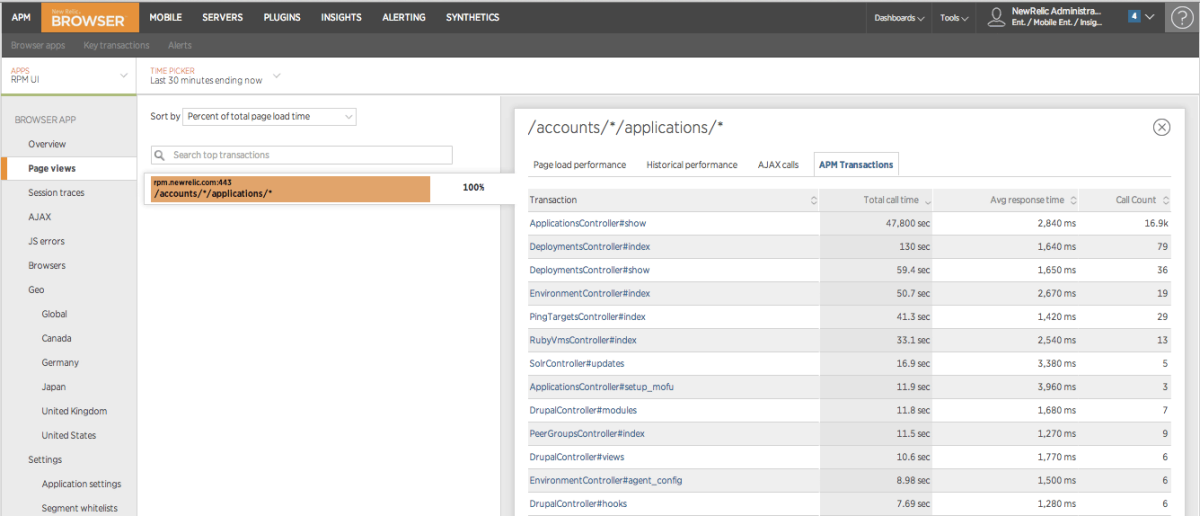Switch to APM in top navigation
The image size is (1200, 516).
coord(21,17)
